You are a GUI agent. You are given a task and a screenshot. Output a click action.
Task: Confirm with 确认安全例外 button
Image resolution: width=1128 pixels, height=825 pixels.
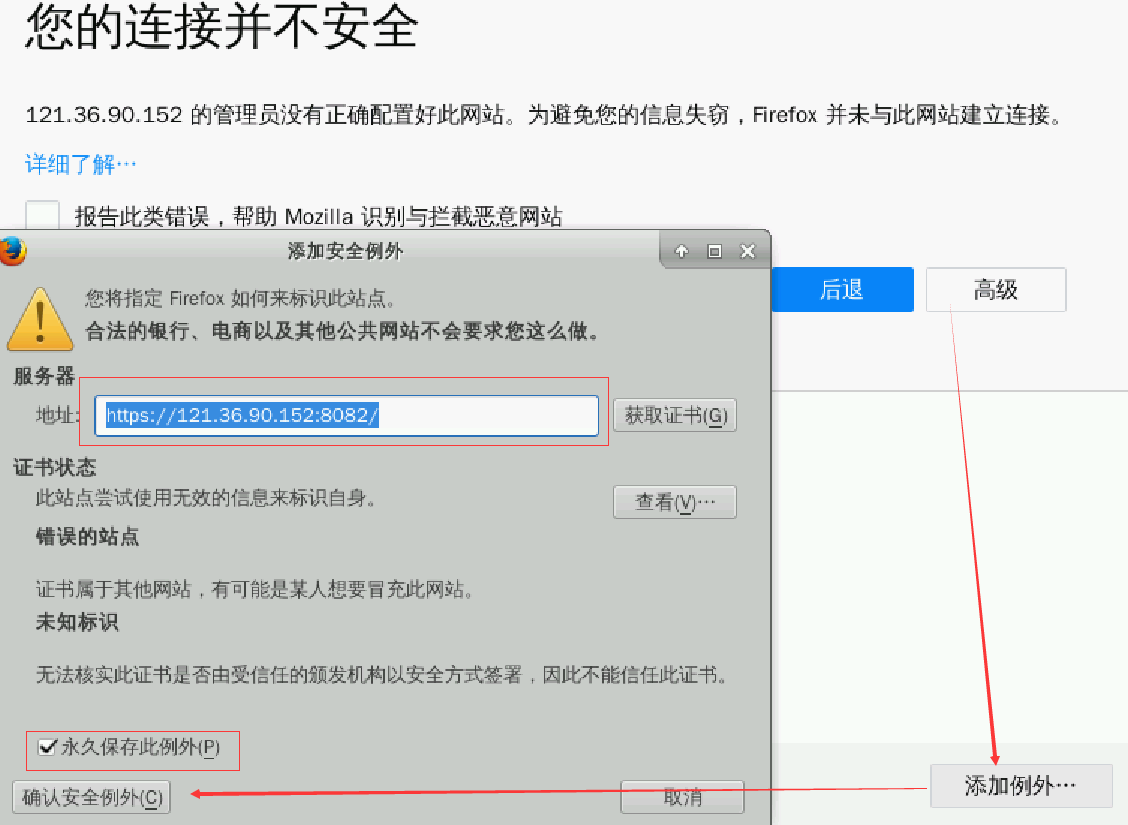click(92, 797)
